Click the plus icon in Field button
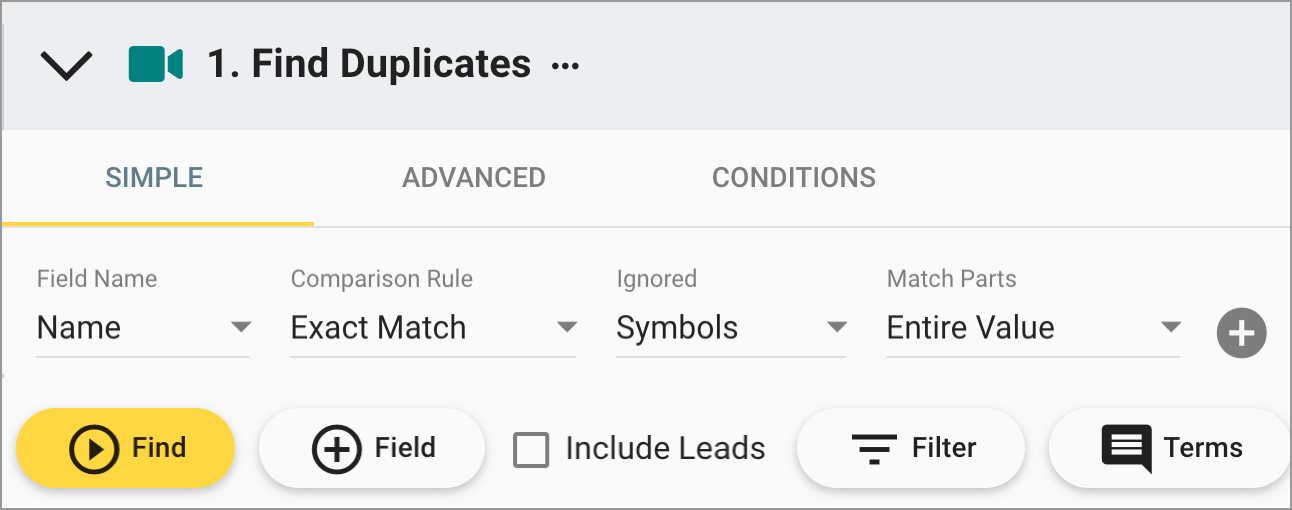Screen dimensions: 1292x510 point(337,448)
